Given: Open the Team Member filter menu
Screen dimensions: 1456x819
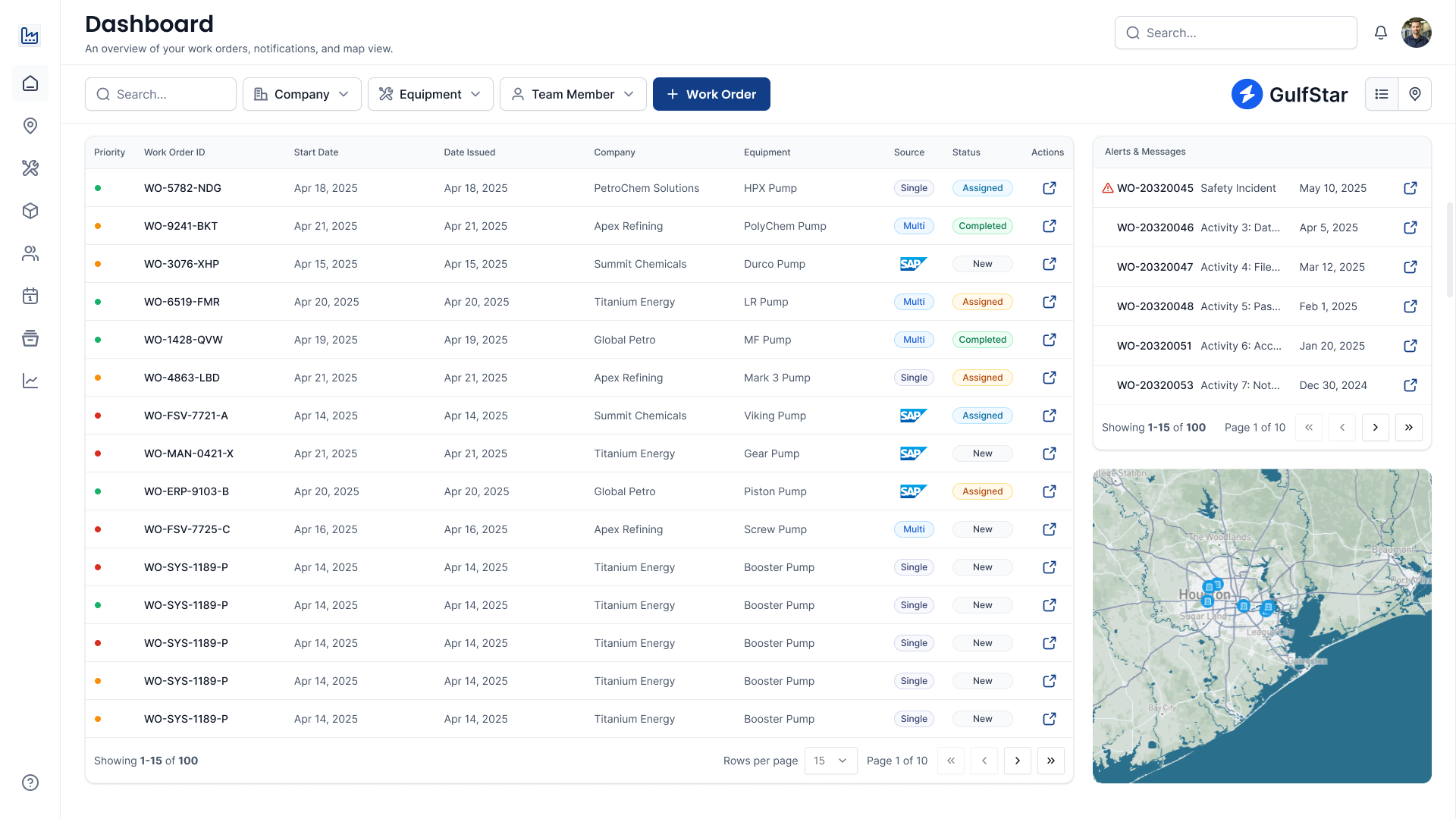Looking at the screenshot, I should point(573,94).
